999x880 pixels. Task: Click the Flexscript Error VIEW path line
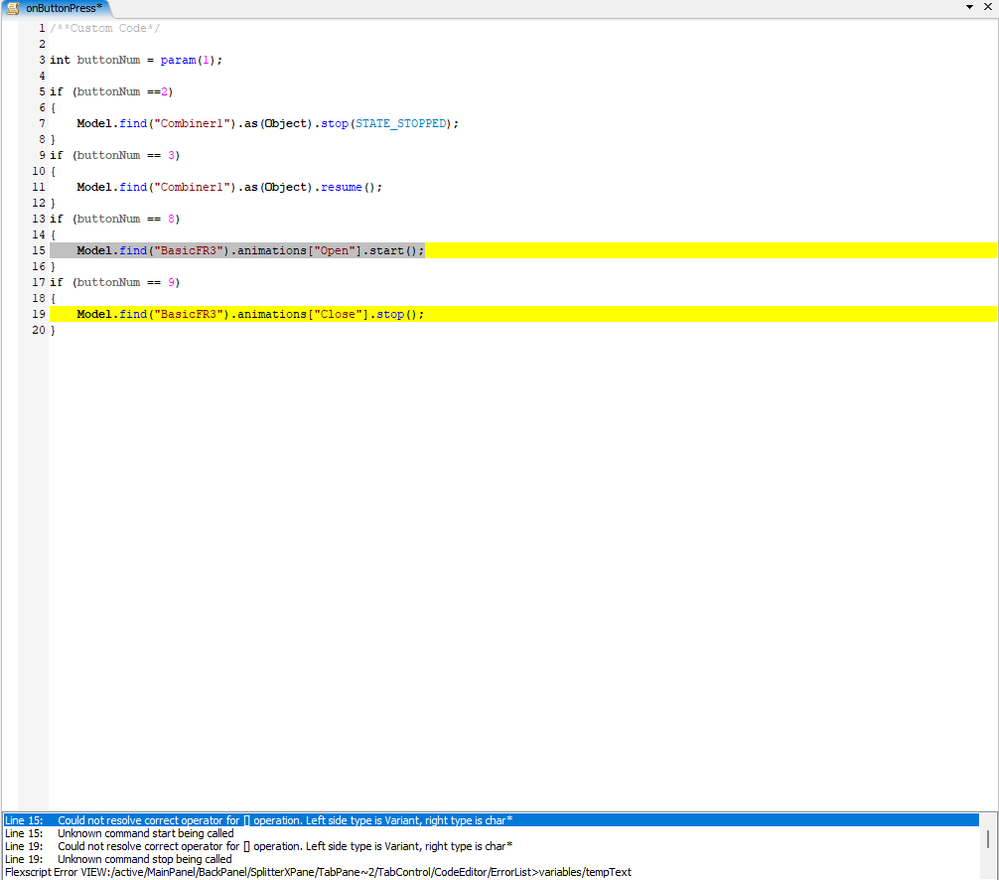tap(319, 872)
